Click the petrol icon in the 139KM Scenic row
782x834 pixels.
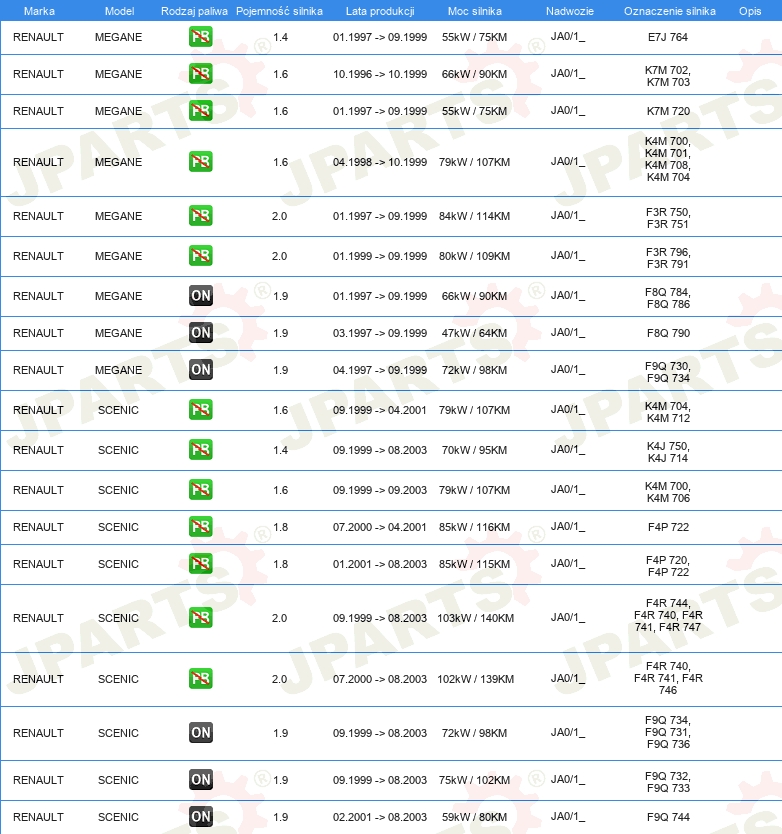pyautogui.click(x=201, y=679)
